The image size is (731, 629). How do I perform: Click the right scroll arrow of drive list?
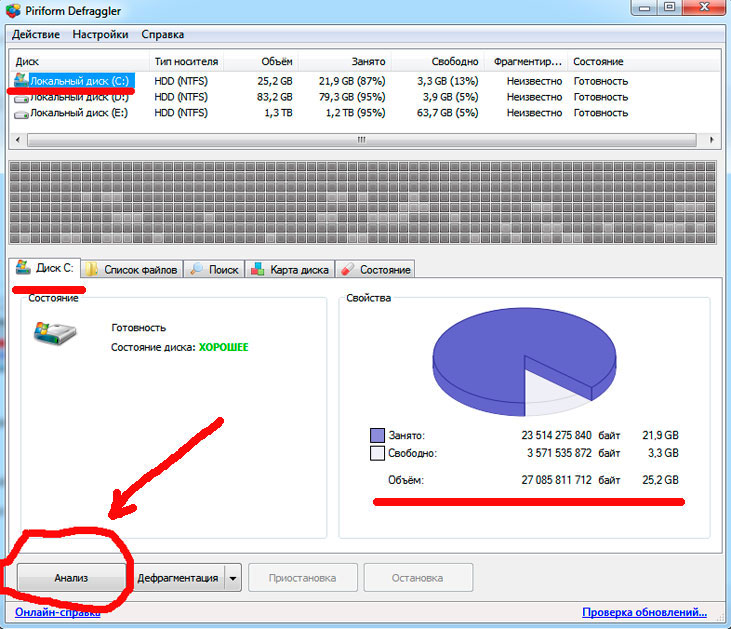(711, 140)
